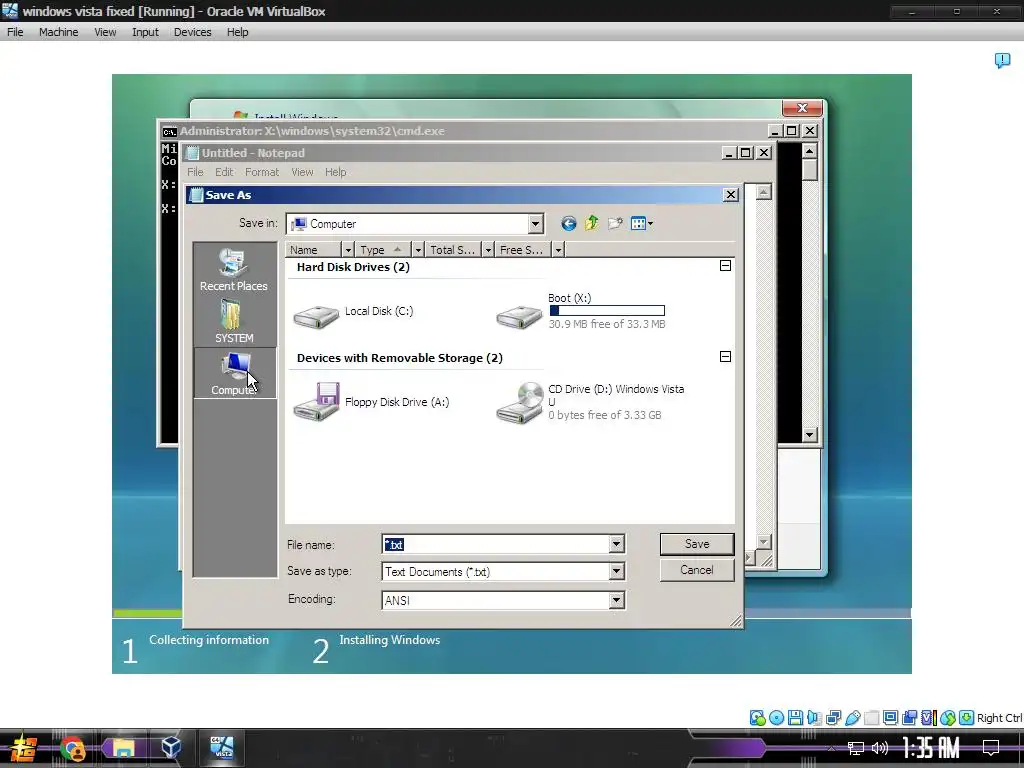Viewport: 1024px width, 768px height.
Task: Open the VirtualBox Manager cube icon in the taskbar
Action: [171, 748]
